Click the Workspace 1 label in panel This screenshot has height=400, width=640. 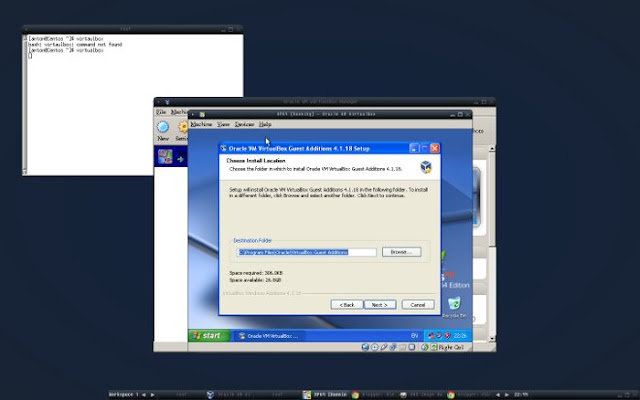coord(124,395)
